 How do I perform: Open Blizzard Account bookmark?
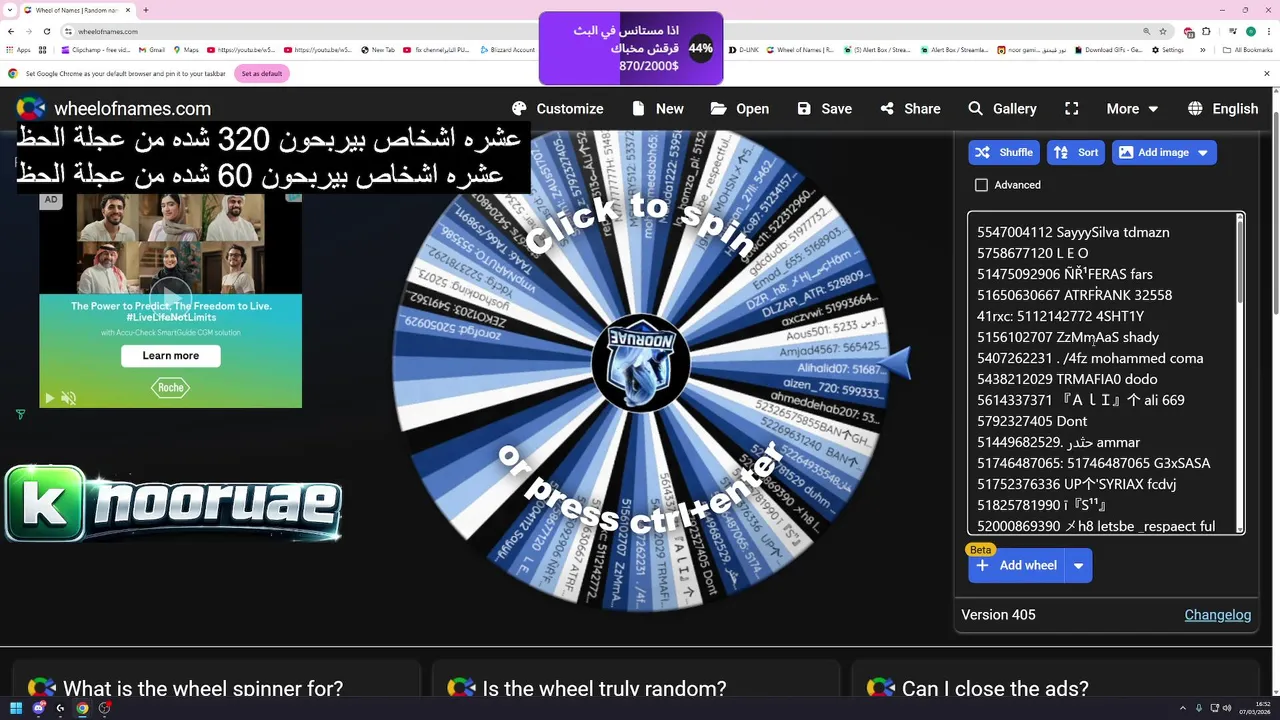coord(507,50)
